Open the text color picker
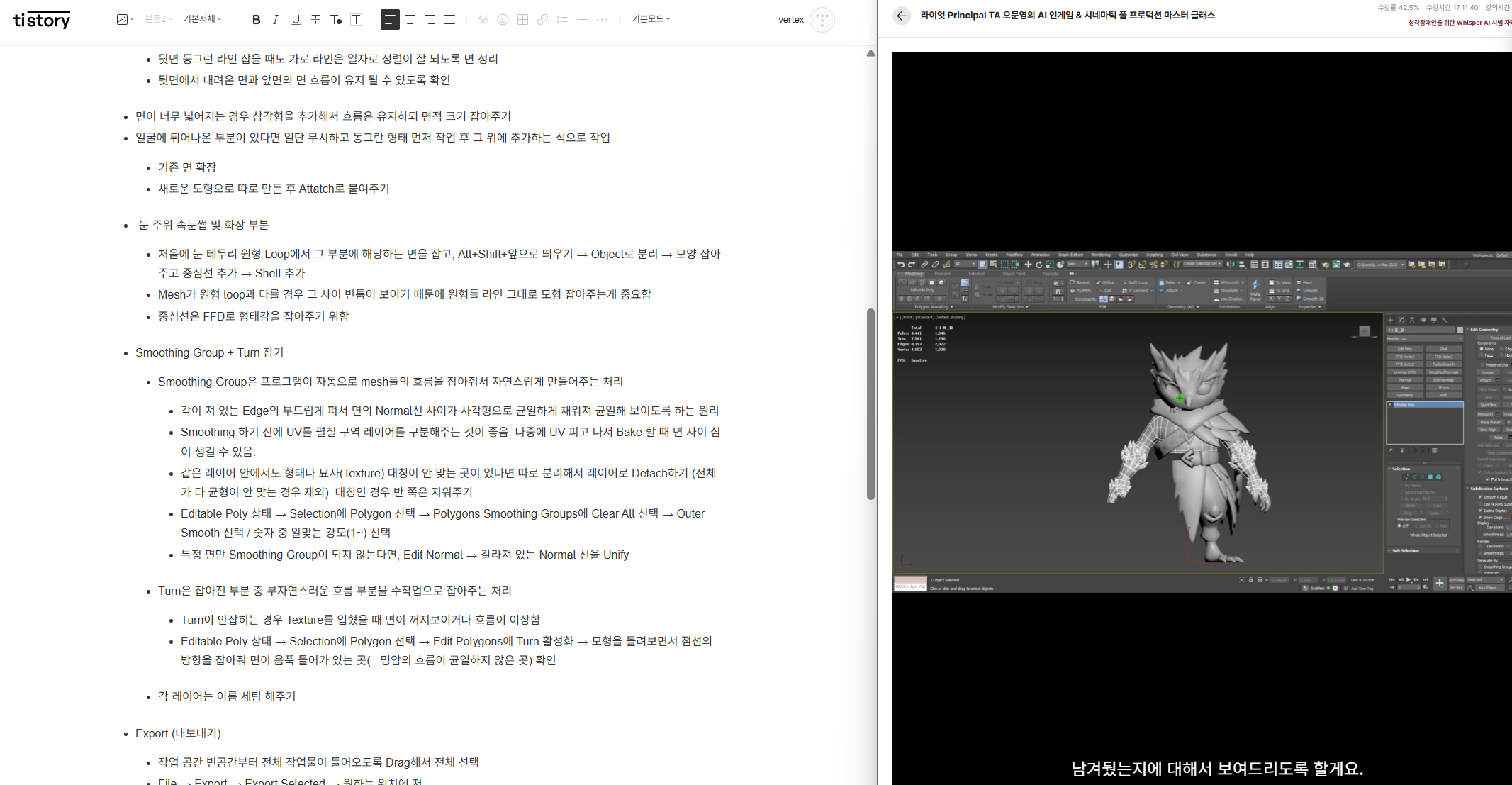 336,20
